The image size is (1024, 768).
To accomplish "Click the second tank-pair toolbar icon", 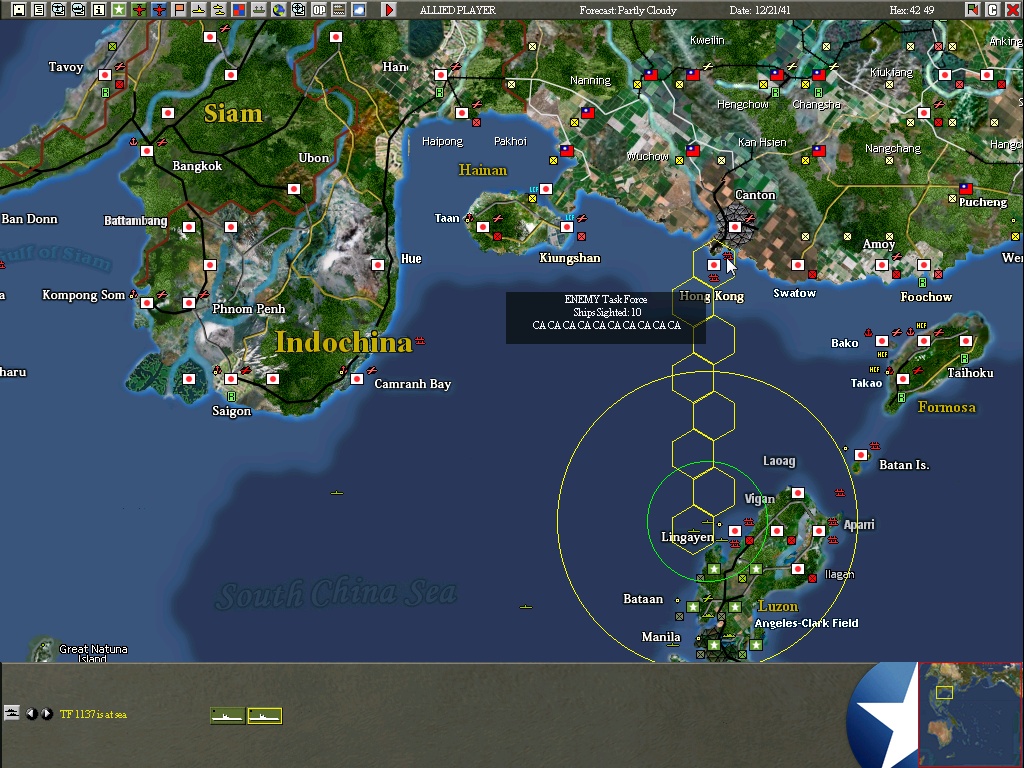I will click(79, 10).
